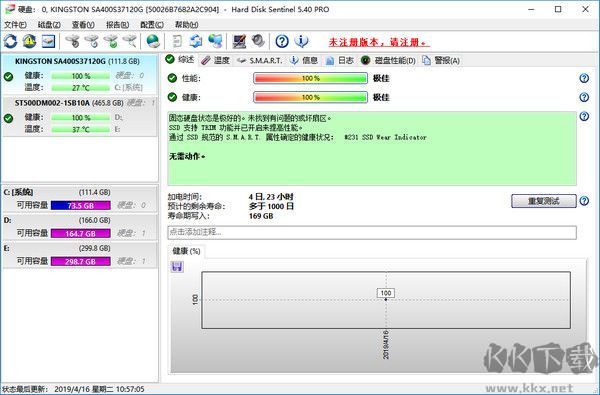Click the first disk test icon in the toolbar
Screen dimensions: 600x395
tap(72, 41)
